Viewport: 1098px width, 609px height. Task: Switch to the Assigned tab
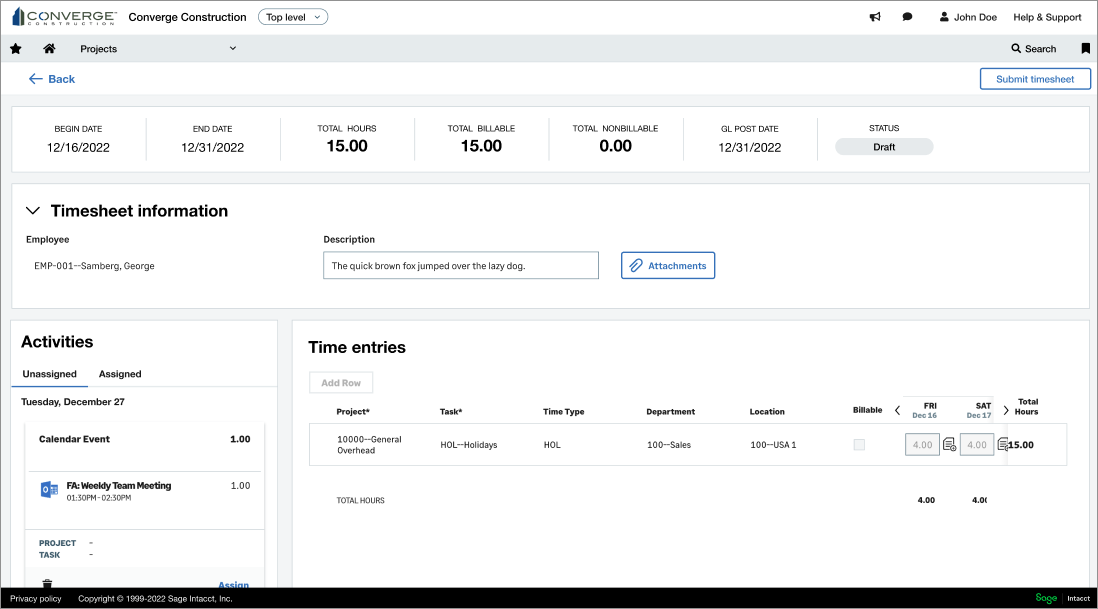120,374
